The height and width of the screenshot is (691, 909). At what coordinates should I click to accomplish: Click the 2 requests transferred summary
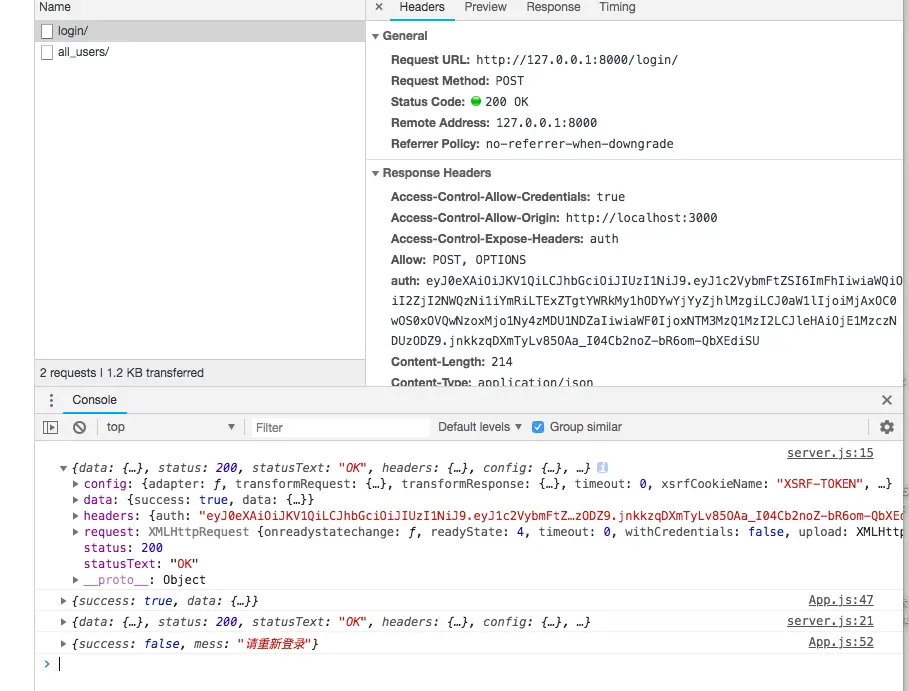tap(122, 373)
